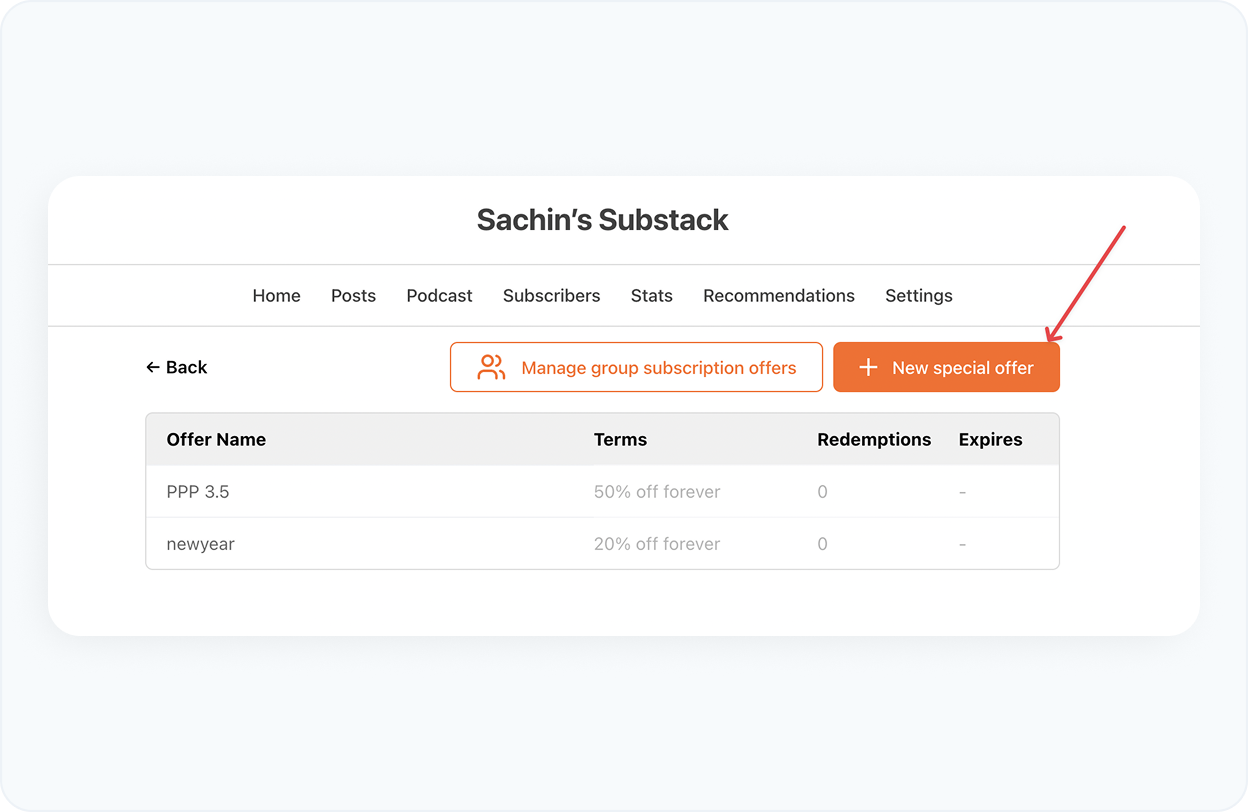Viewport: 1248px width, 812px height.
Task: Open Manage group subscription offers
Action: click(x=636, y=367)
